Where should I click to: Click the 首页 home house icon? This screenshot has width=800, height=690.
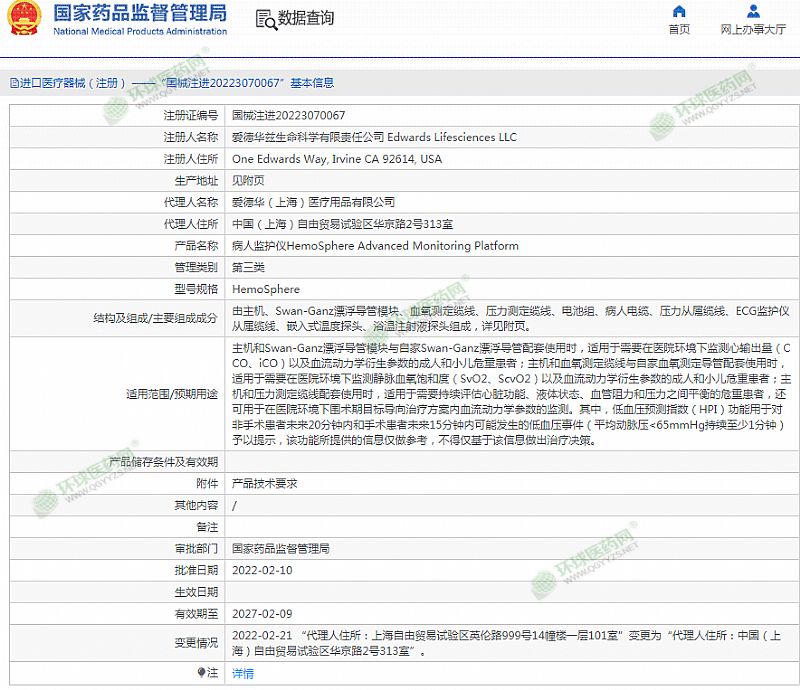click(679, 12)
